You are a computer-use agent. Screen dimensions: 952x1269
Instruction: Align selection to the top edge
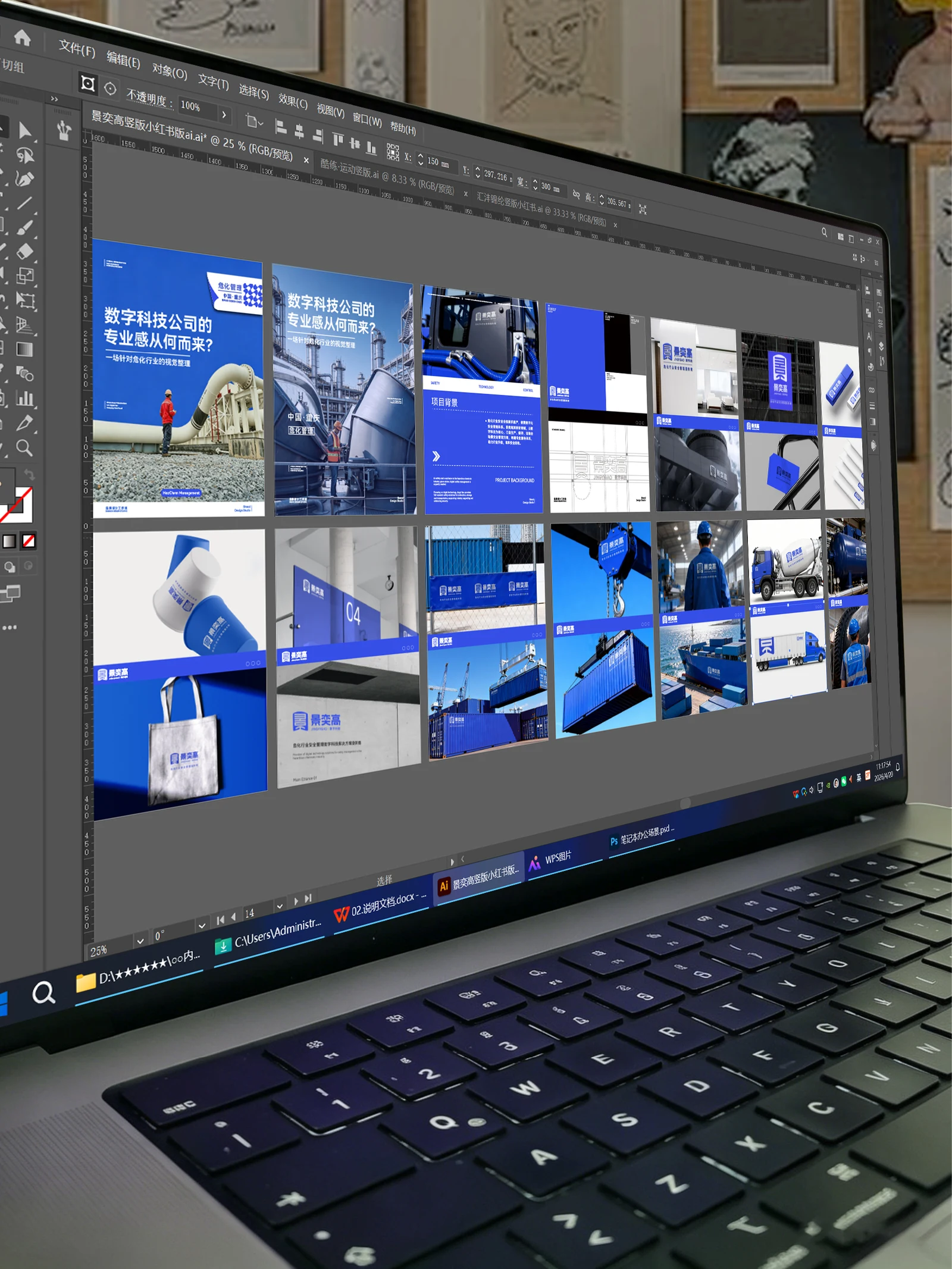[x=337, y=140]
